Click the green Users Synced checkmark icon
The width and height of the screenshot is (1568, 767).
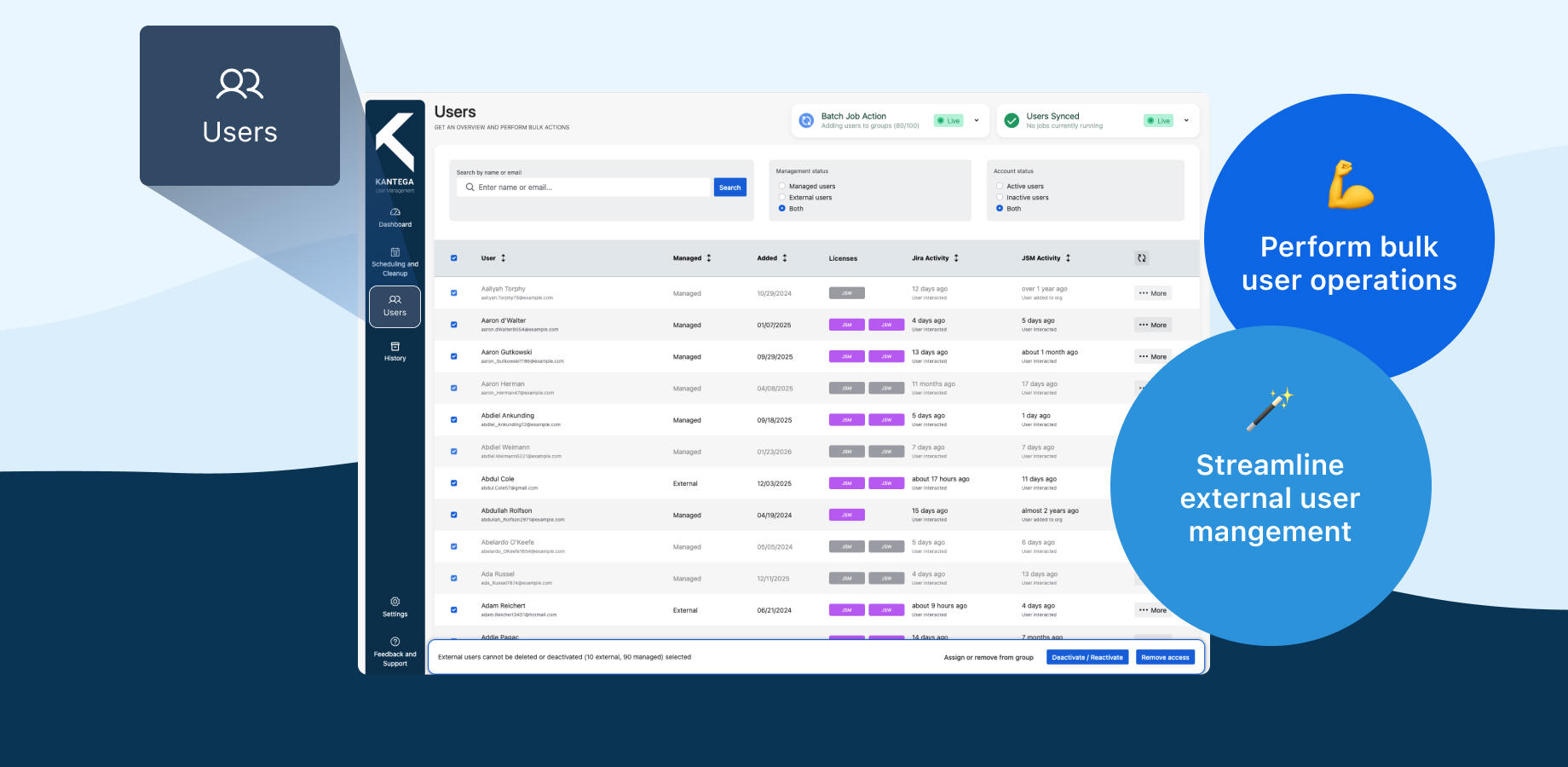(x=1012, y=121)
